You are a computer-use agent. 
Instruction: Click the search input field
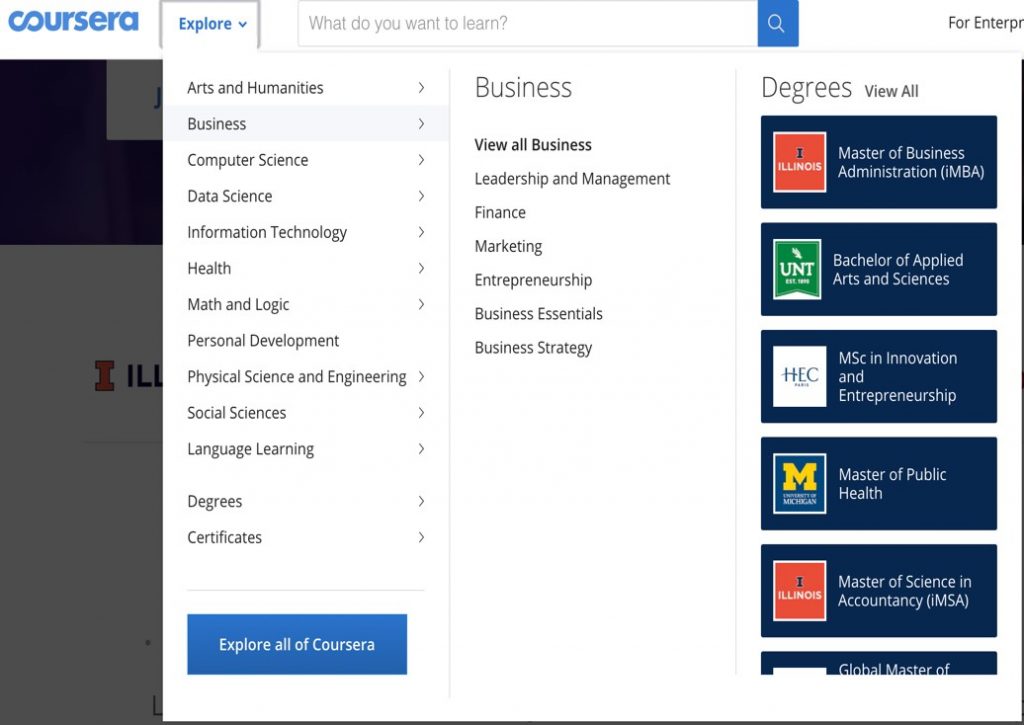[528, 24]
